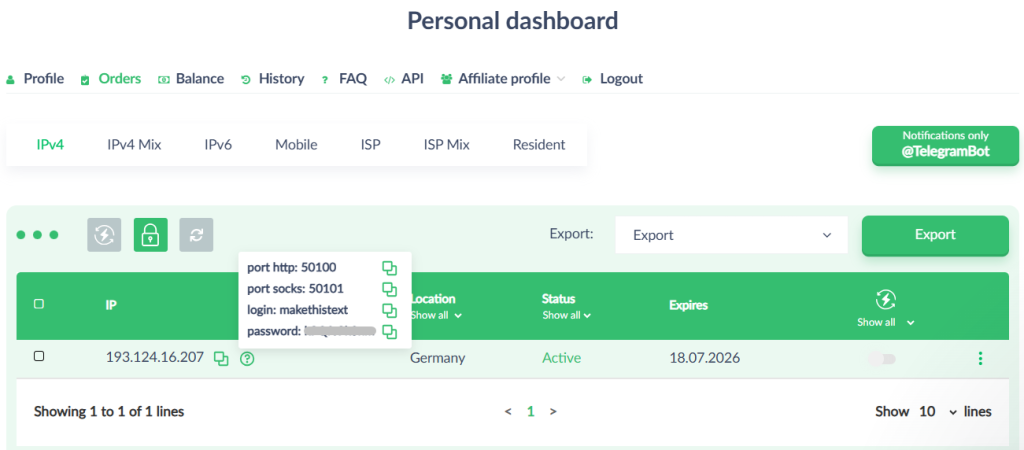Click the expiry date 18.07.2026
The height and width of the screenshot is (450, 1024).
pyautogui.click(x=705, y=358)
